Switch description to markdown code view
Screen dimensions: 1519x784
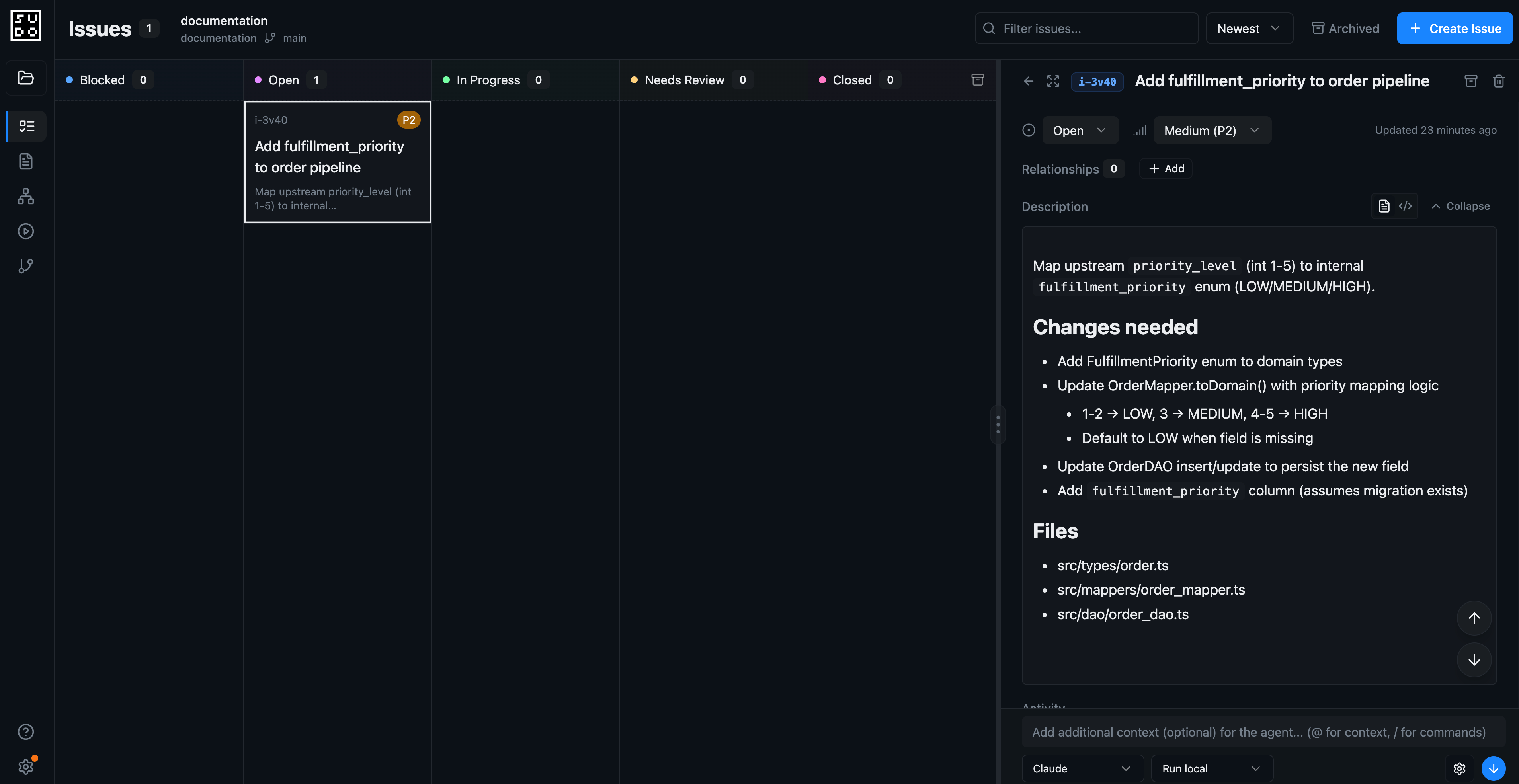(1405, 206)
